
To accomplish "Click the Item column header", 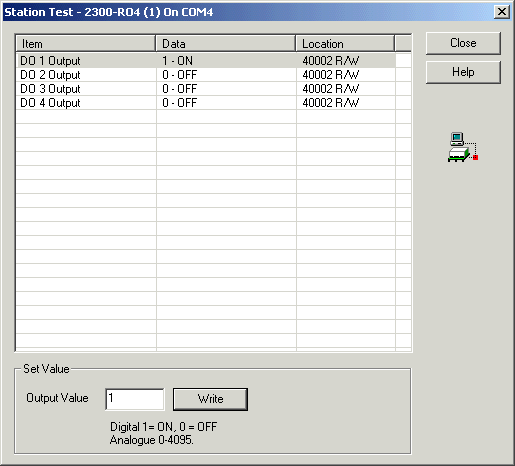I will click(86, 44).
